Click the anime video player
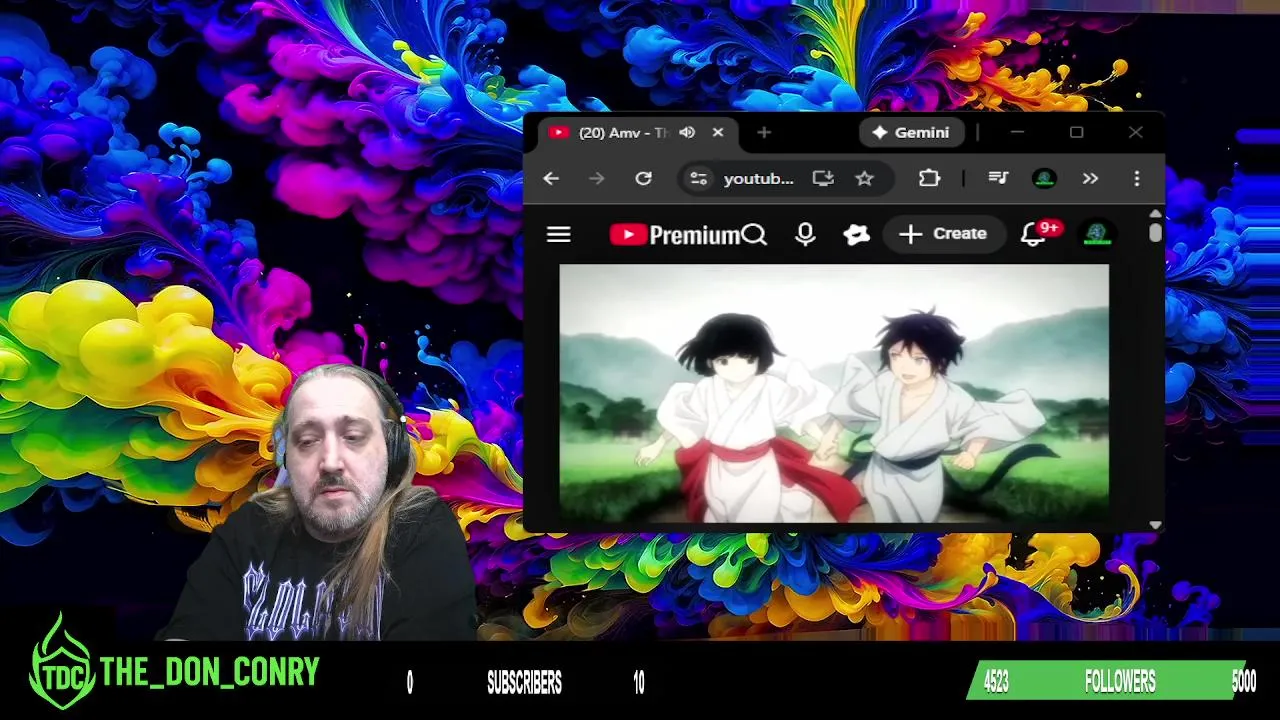1280x720 pixels. tap(834, 393)
